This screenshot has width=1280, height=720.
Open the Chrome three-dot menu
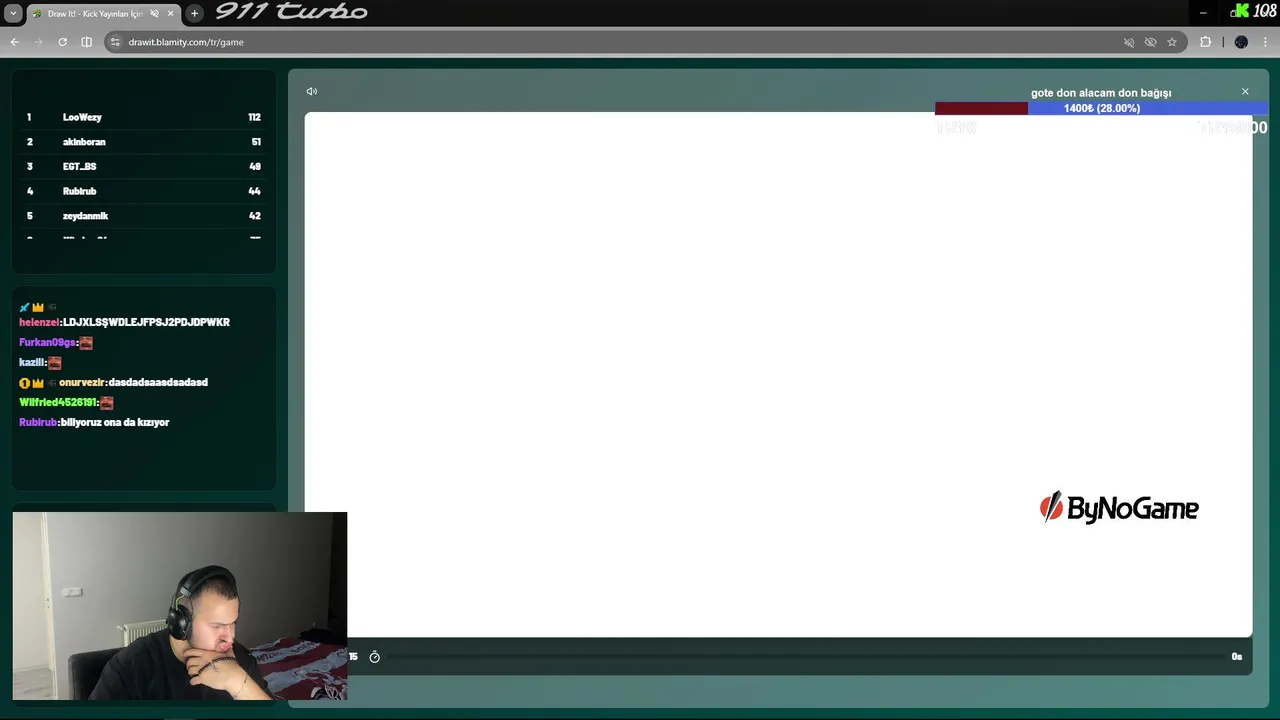[x=1266, y=42]
